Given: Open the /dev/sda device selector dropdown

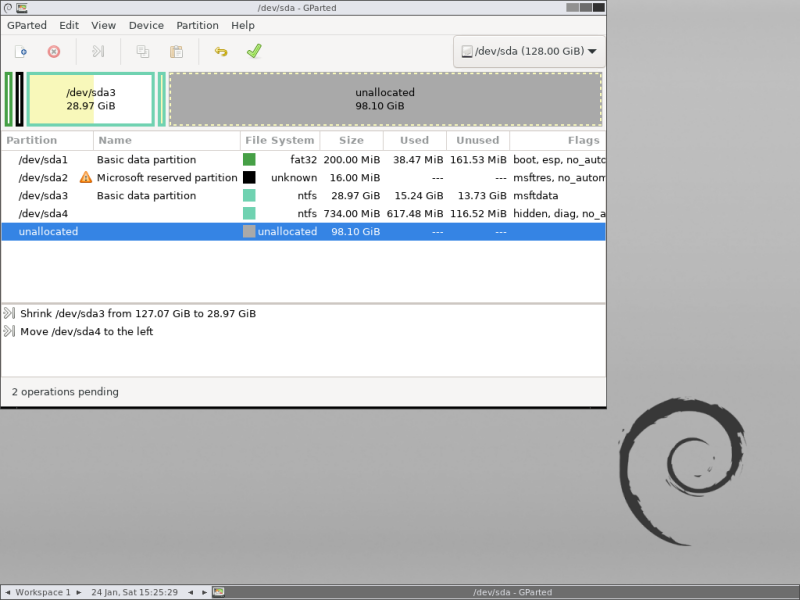Looking at the screenshot, I should pyautogui.click(x=529, y=51).
